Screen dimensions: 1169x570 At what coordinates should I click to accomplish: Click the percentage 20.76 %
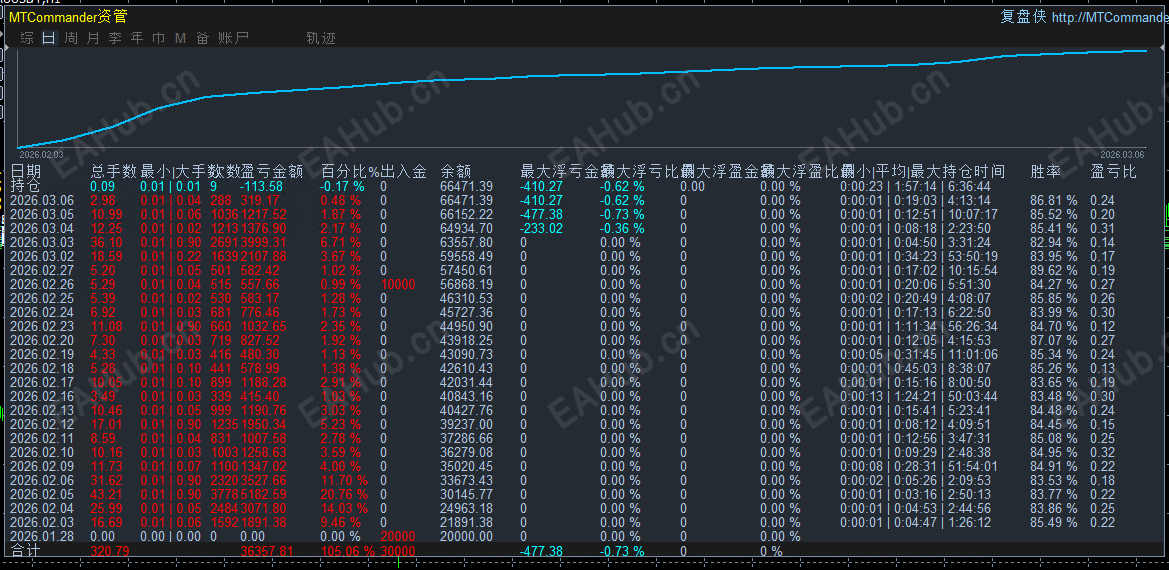point(344,494)
